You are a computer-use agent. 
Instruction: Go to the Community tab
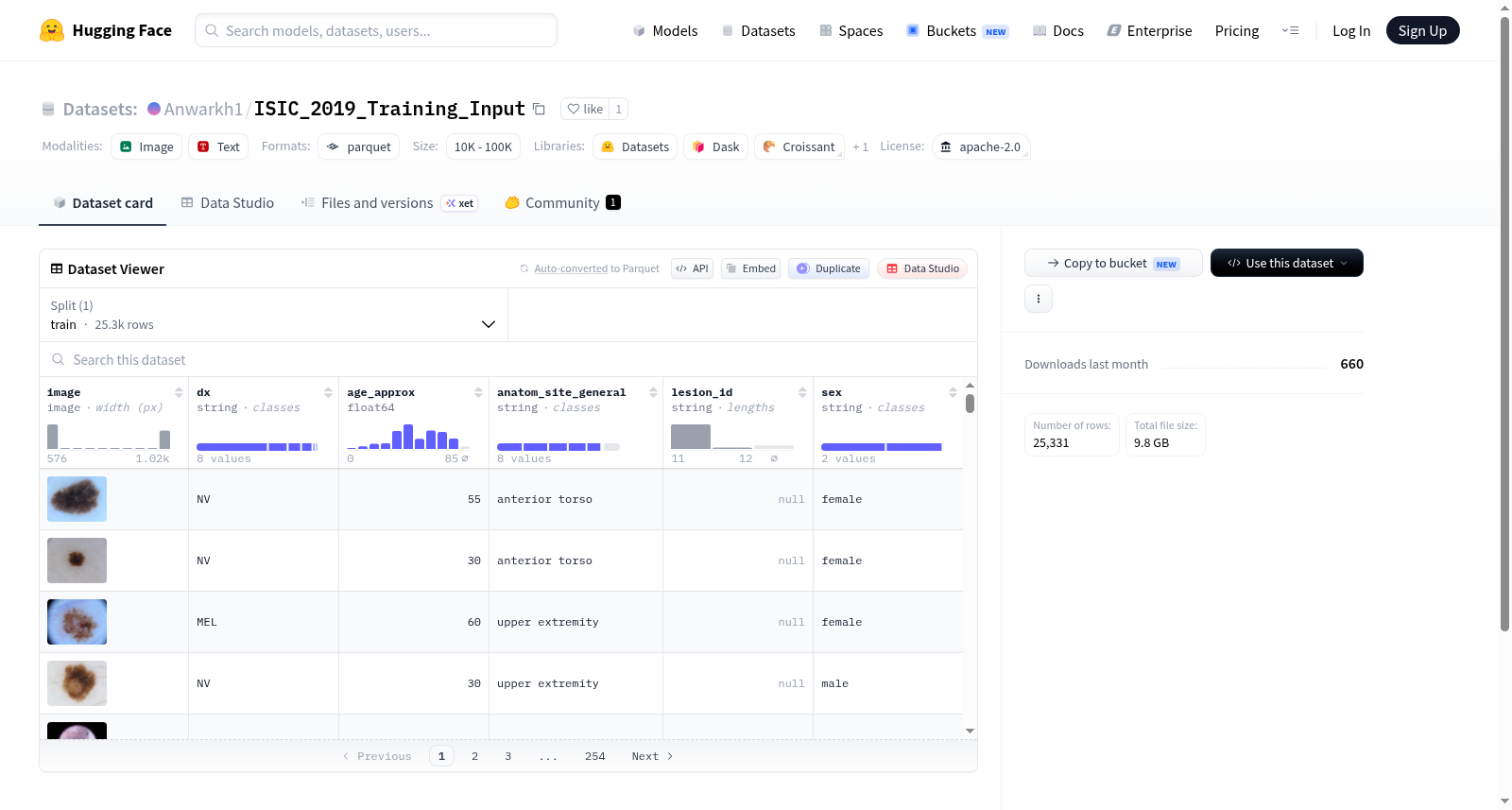[562, 203]
